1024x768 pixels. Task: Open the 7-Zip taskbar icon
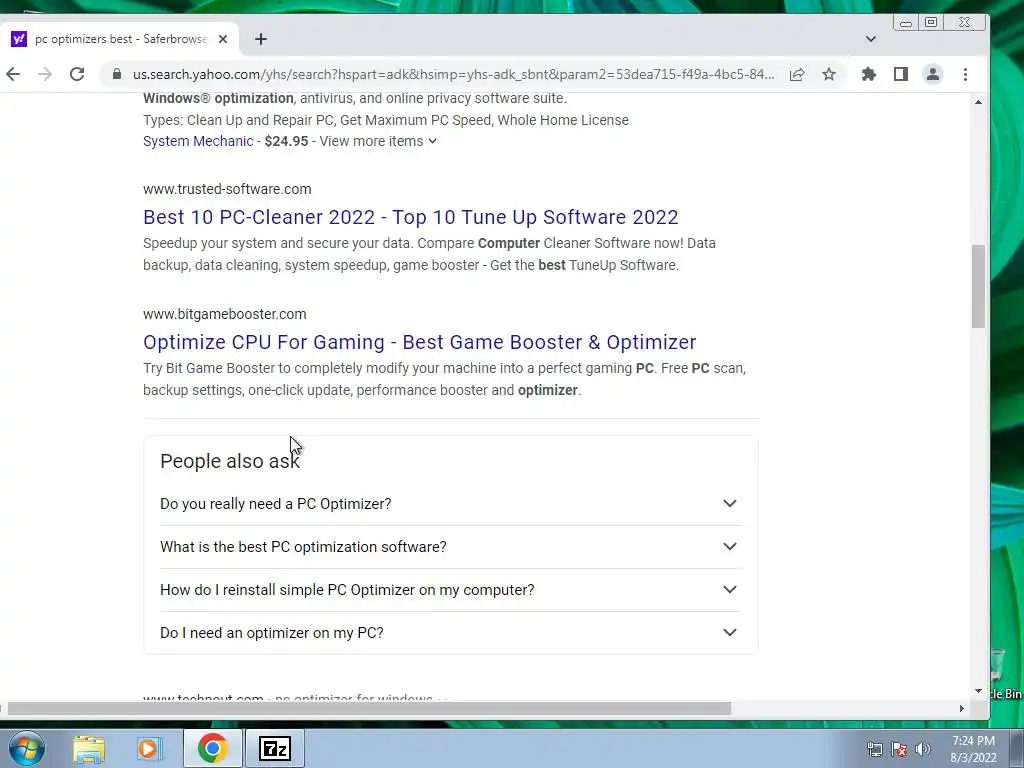[274, 748]
